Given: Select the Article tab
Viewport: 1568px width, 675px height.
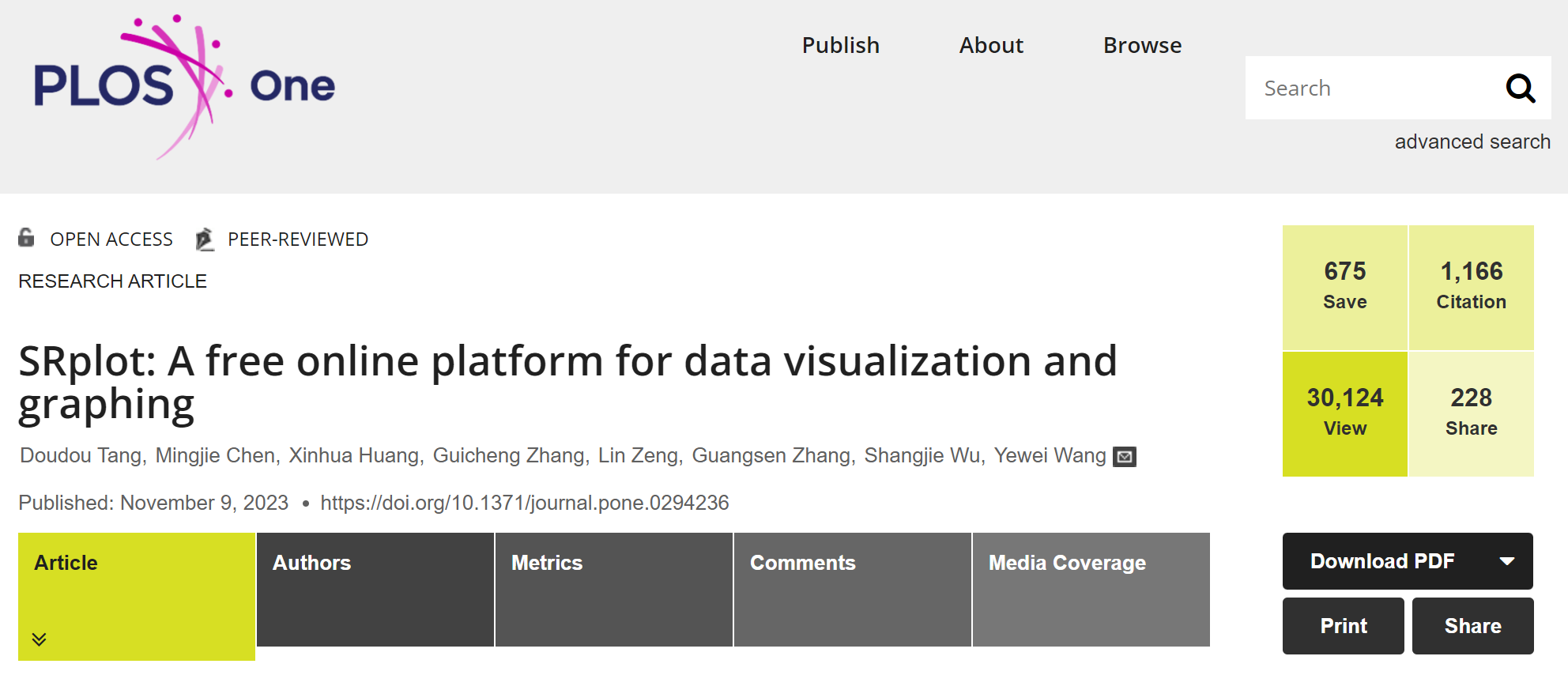Looking at the screenshot, I should tap(137, 596).
